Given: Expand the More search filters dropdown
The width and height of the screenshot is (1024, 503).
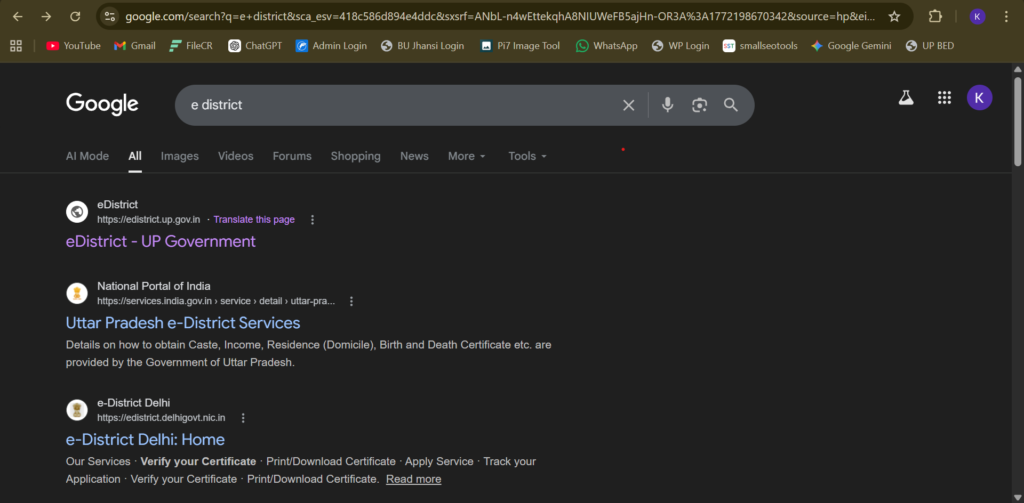Looking at the screenshot, I should click(466, 156).
